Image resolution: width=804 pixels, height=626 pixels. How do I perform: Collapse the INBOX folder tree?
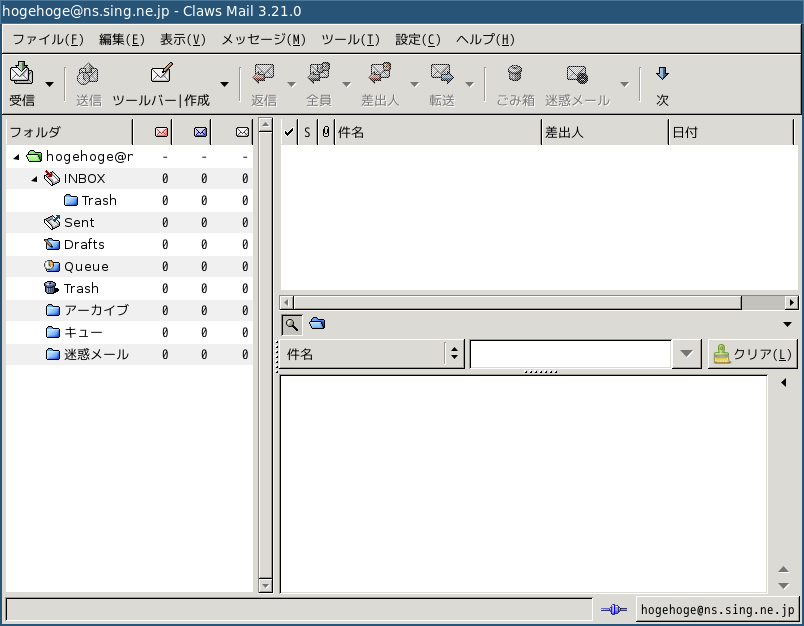(x=34, y=178)
